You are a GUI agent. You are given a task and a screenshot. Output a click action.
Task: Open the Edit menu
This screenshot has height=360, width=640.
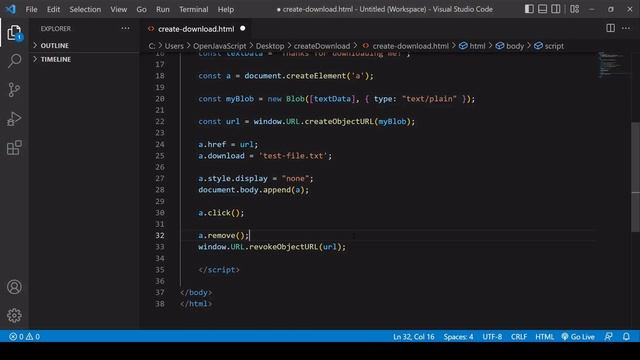53,9
